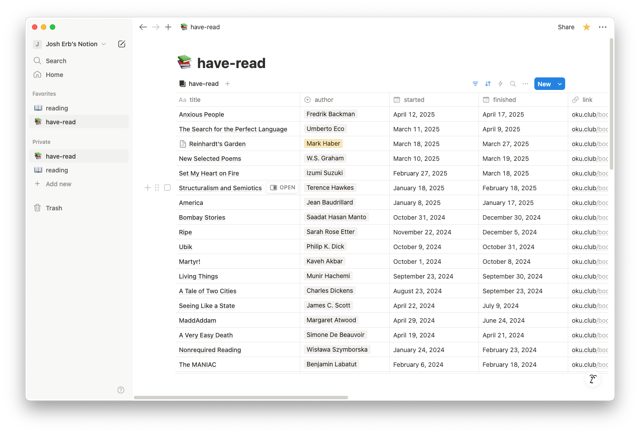The height and width of the screenshot is (434, 640).
Task: Click the Share button
Action: pos(566,27)
